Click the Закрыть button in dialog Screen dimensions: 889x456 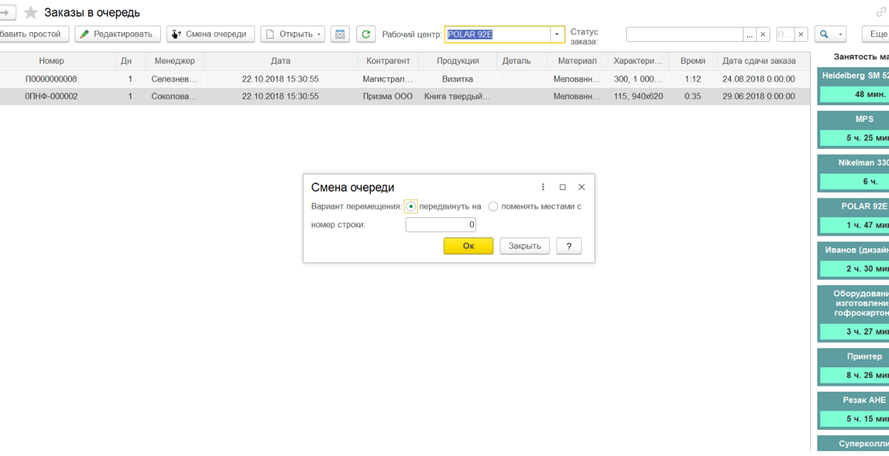524,246
